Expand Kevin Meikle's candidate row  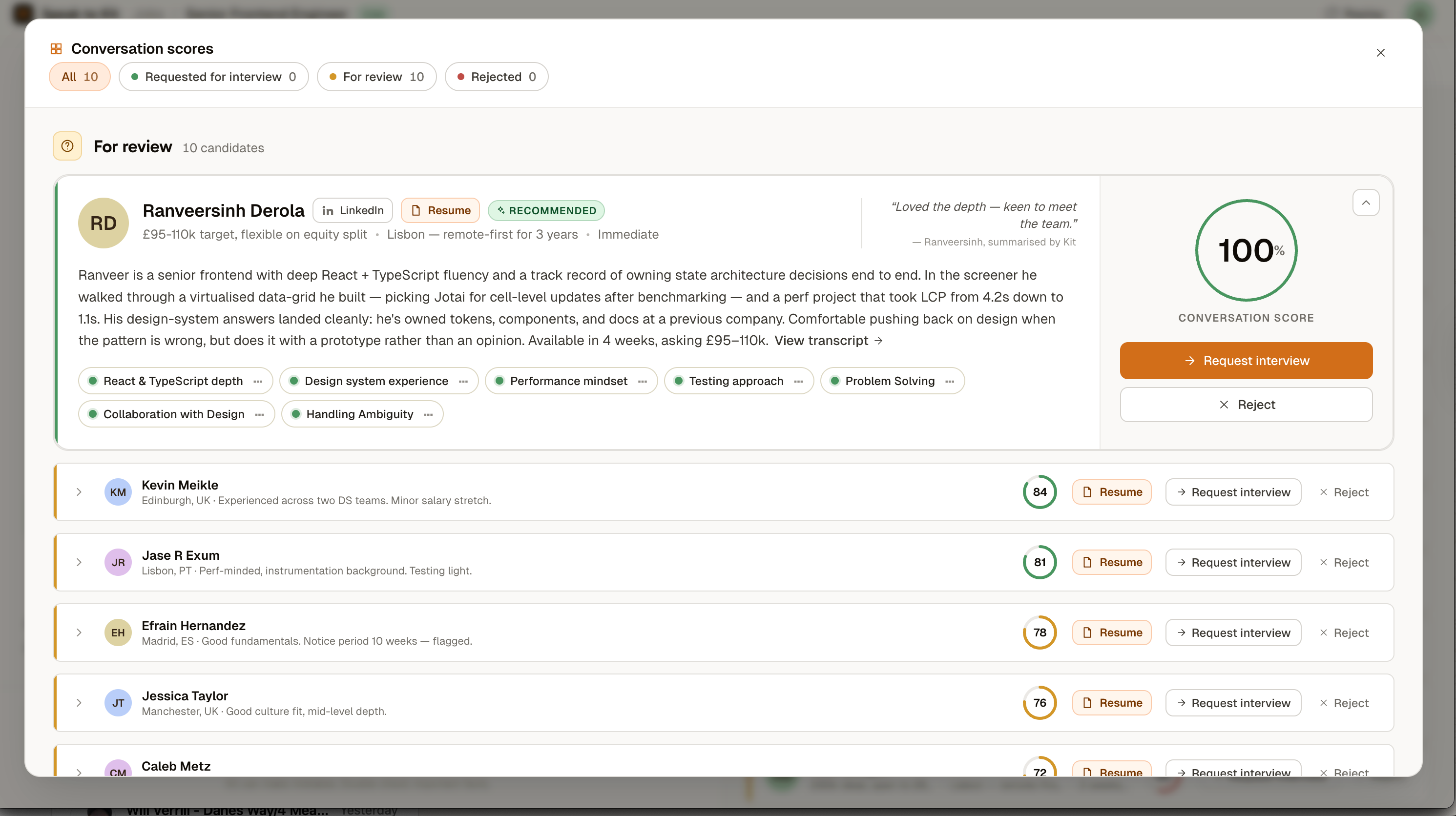click(x=79, y=492)
